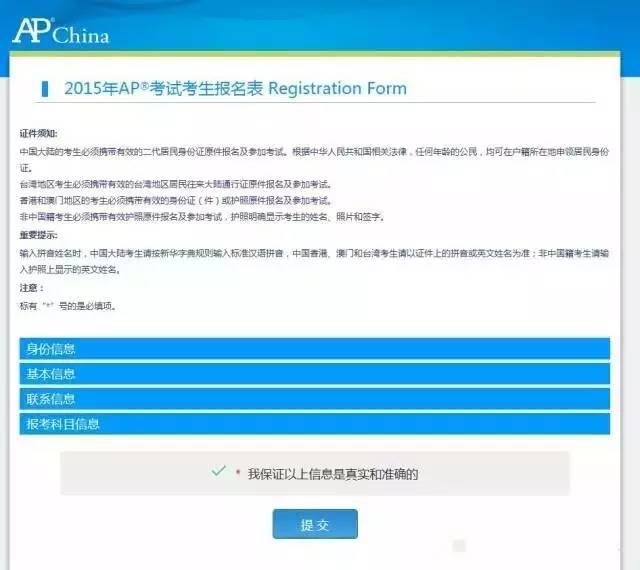Click the red required asterisk by the declaration
The image size is (640, 570).
pos(238,474)
